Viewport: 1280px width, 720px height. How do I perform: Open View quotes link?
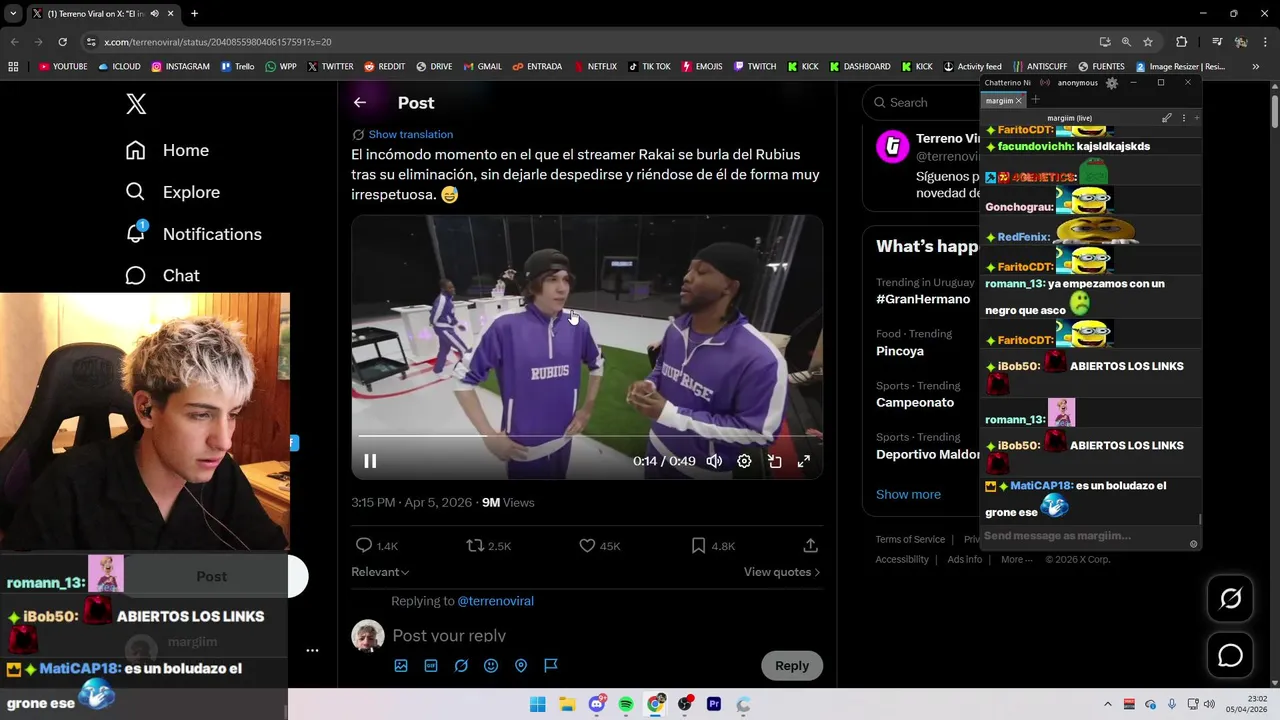tap(782, 572)
